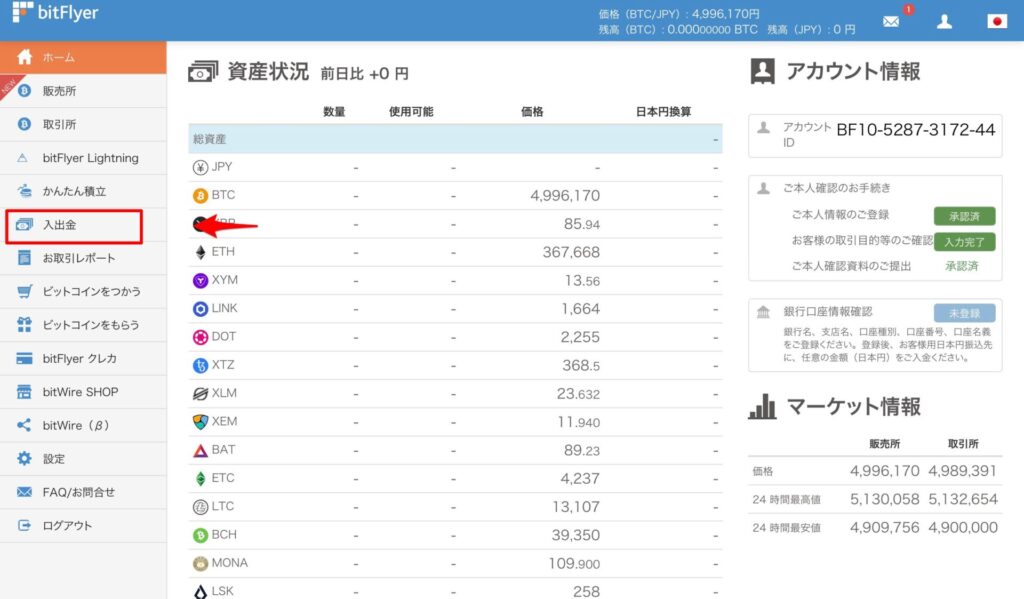Click the 承認済 link for ご本人確認資料のご提出
Screen dimensions: 1024x599
[962, 266]
